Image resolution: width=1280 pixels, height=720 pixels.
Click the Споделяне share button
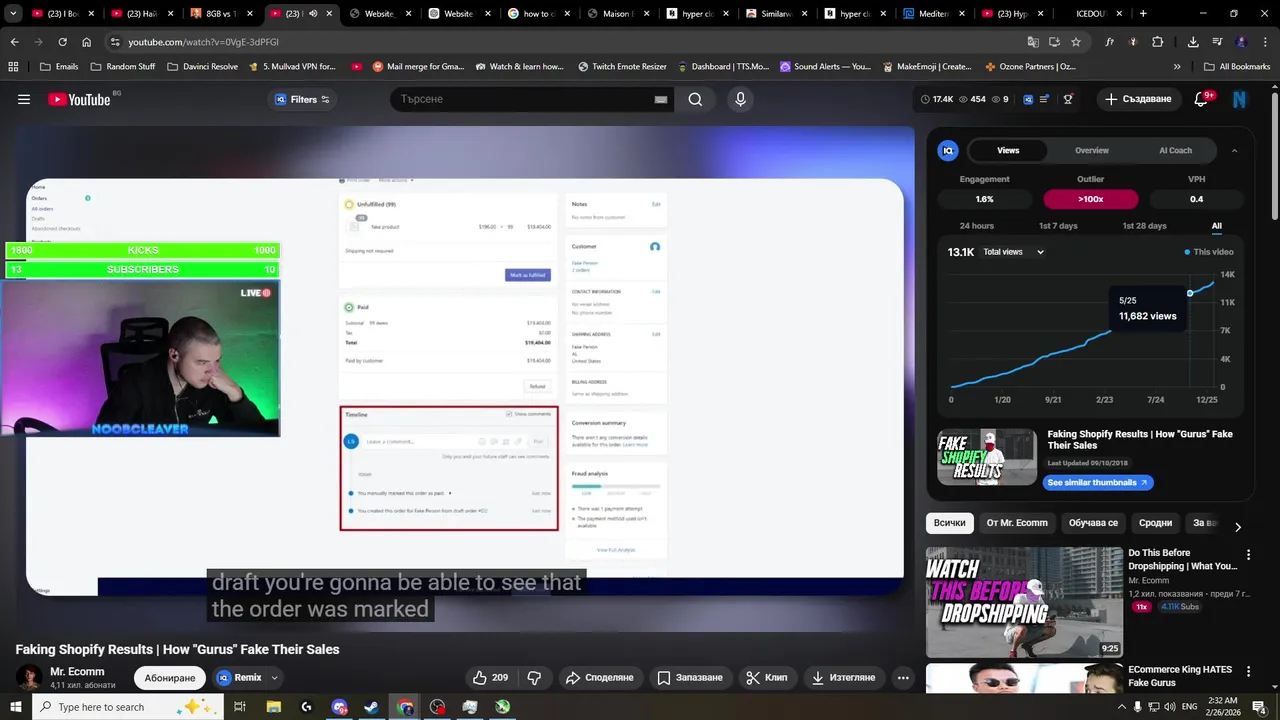coord(599,678)
